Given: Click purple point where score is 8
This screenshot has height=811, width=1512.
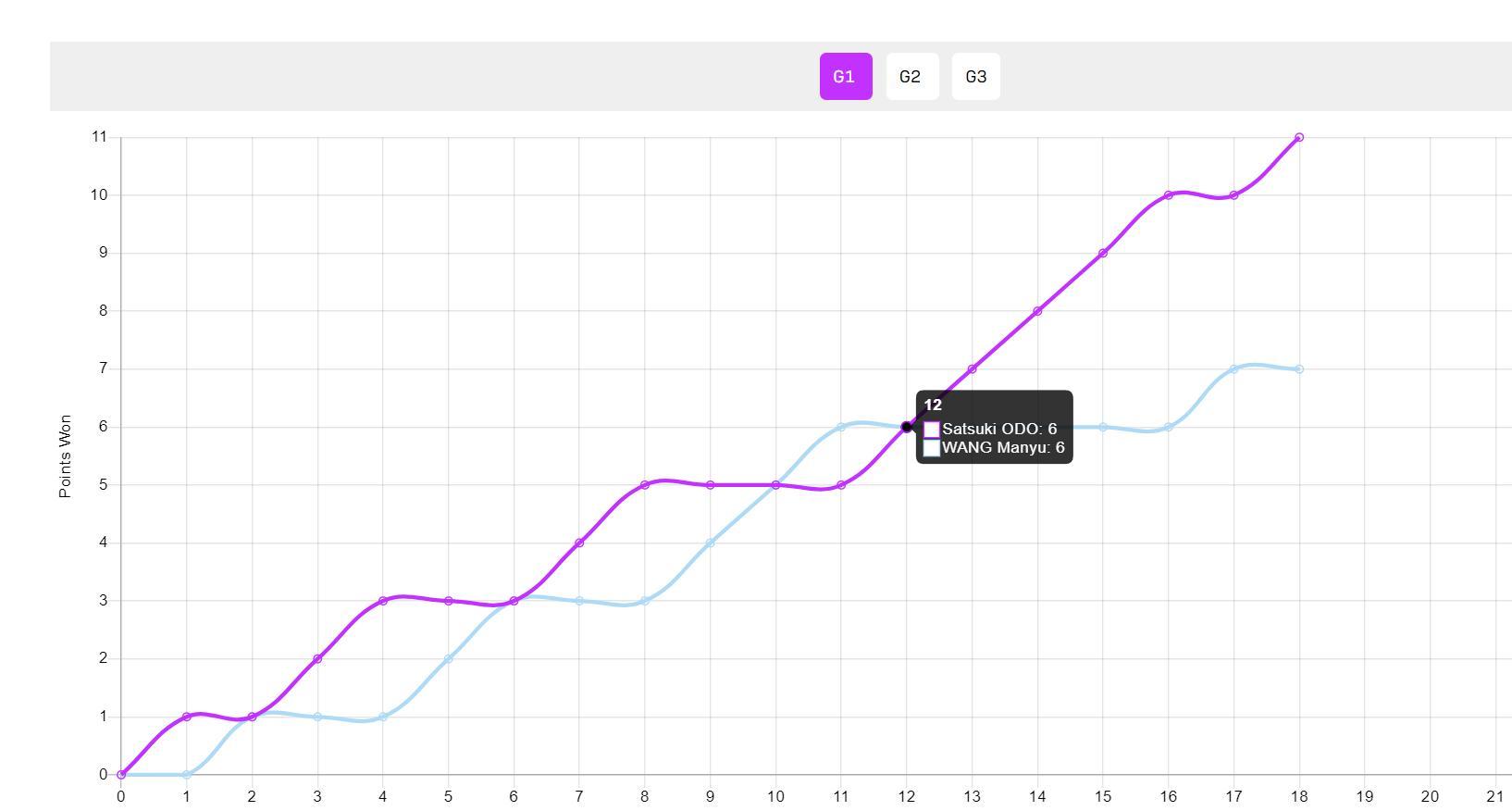Looking at the screenshot, I should [x=1037, y=311].
